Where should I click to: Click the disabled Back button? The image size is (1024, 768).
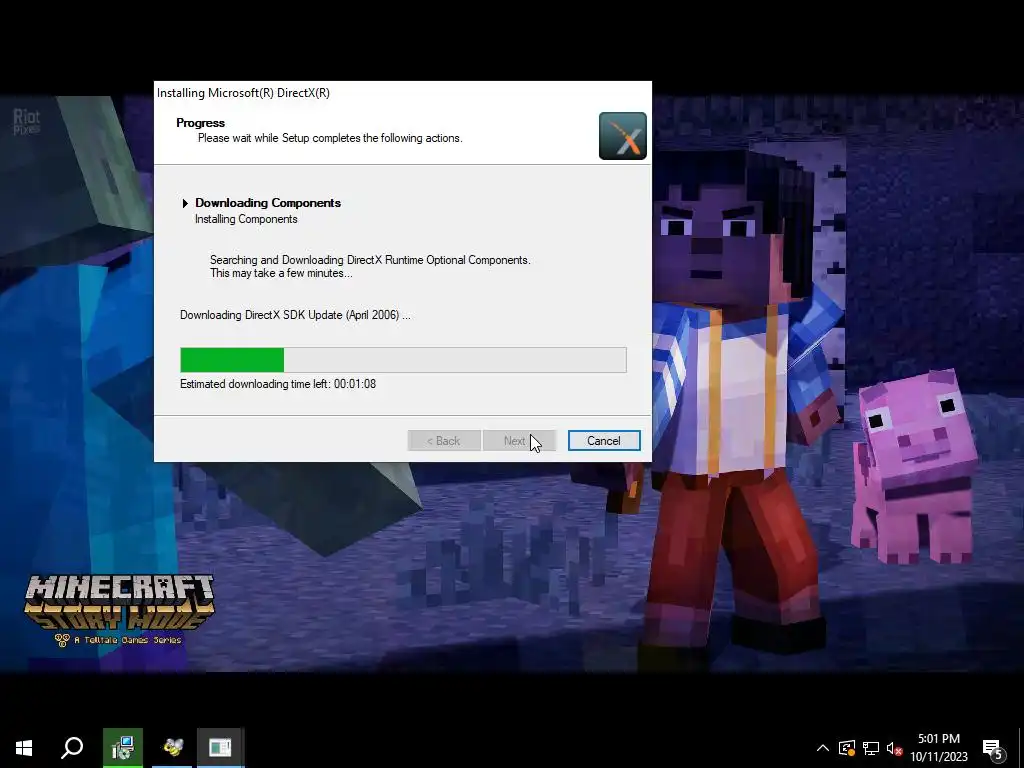[x=444, y=441]
